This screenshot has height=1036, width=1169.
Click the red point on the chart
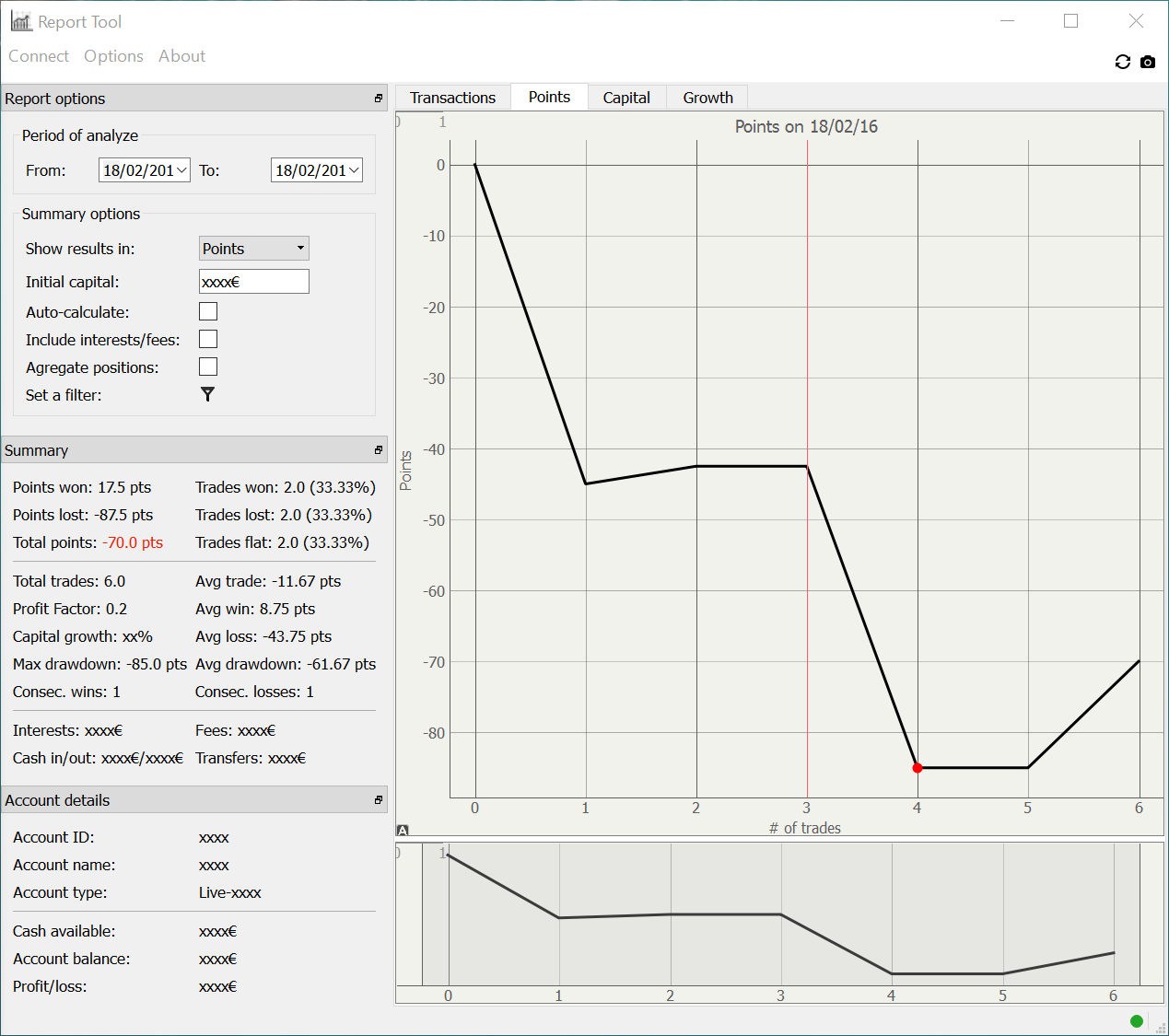(x=917, y=768)
